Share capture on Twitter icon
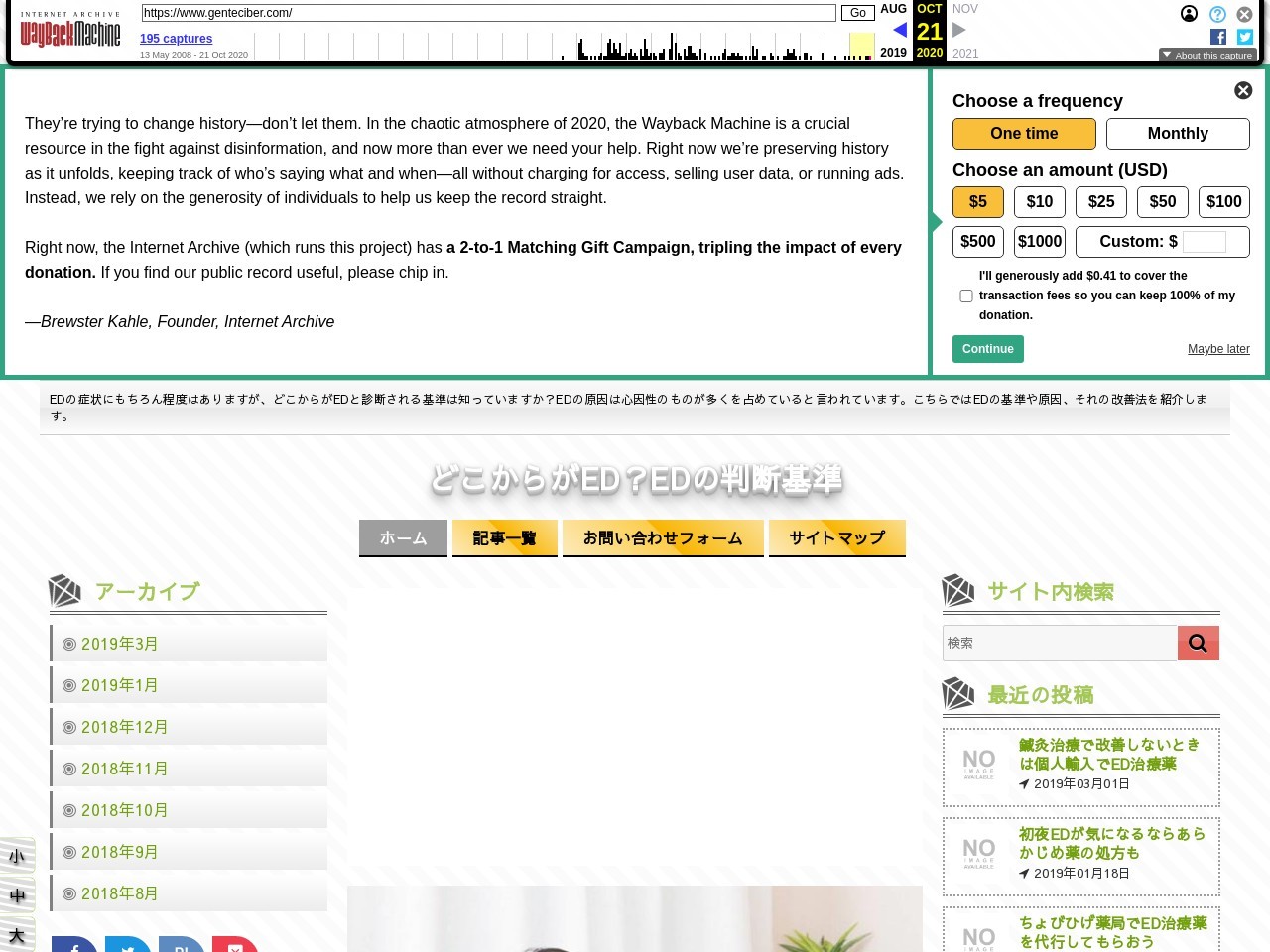This screenshot has height=952, width=1270. pos(1245,37)
